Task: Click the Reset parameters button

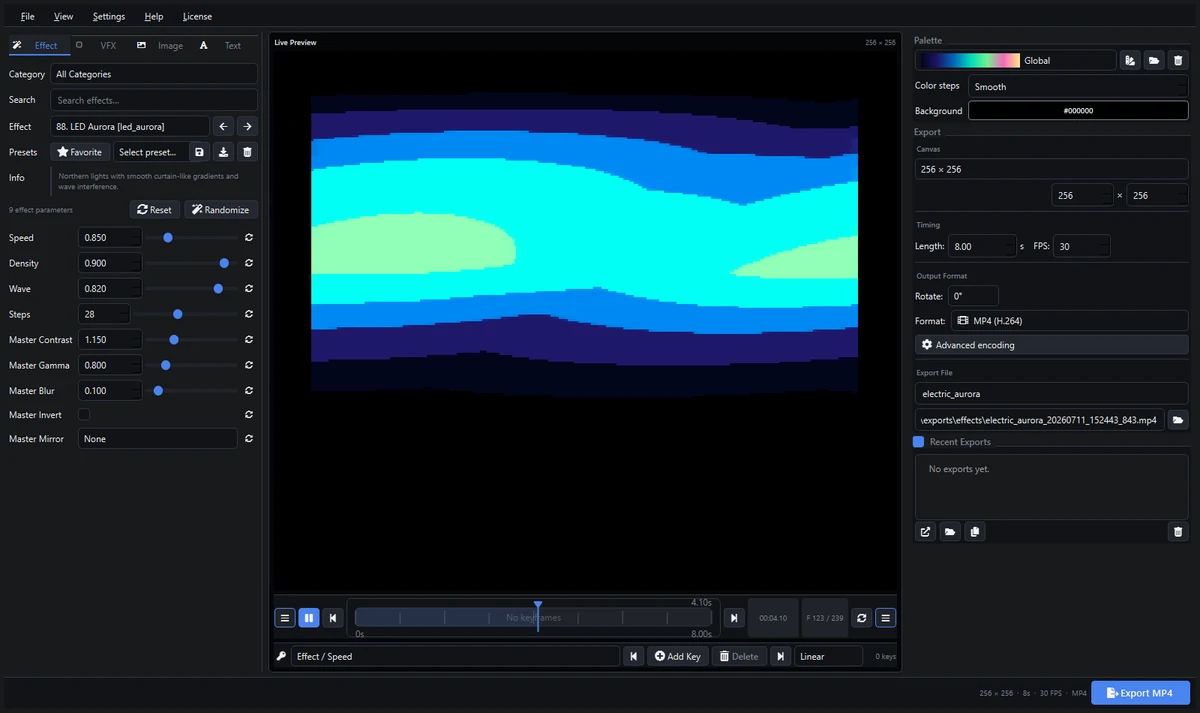Action: coord(154,210)
